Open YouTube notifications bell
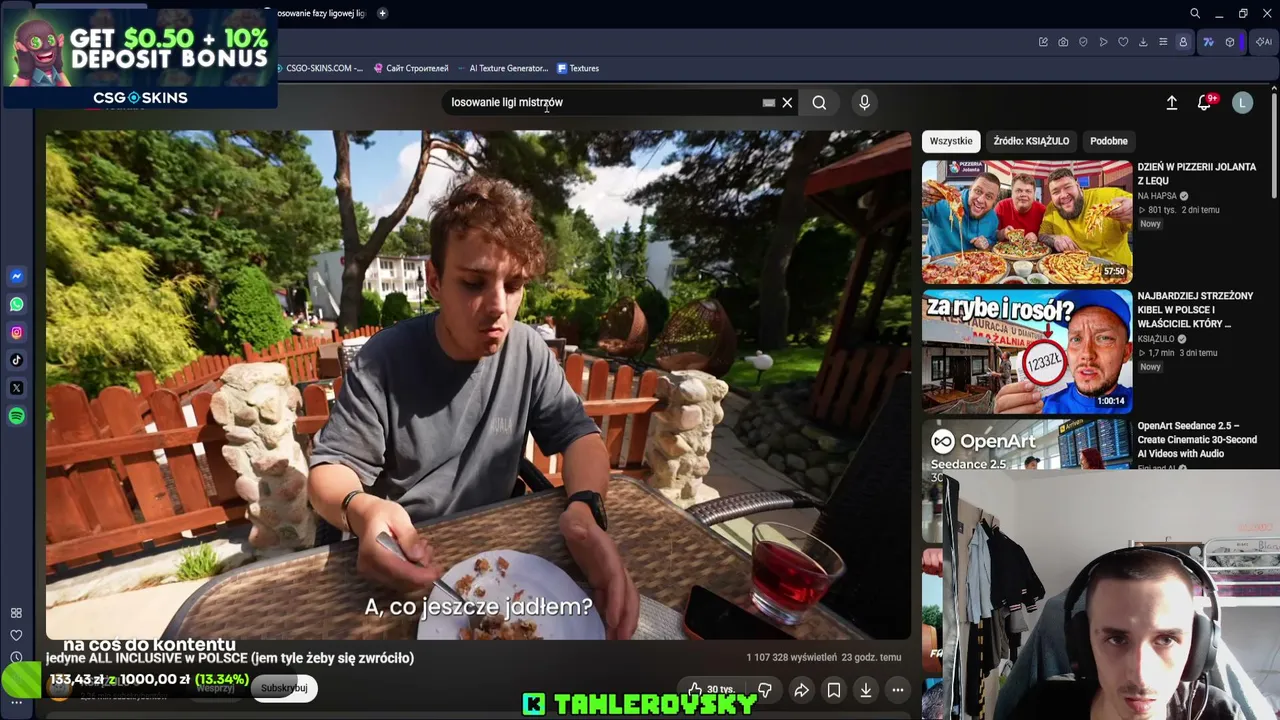 (1205, 102)
